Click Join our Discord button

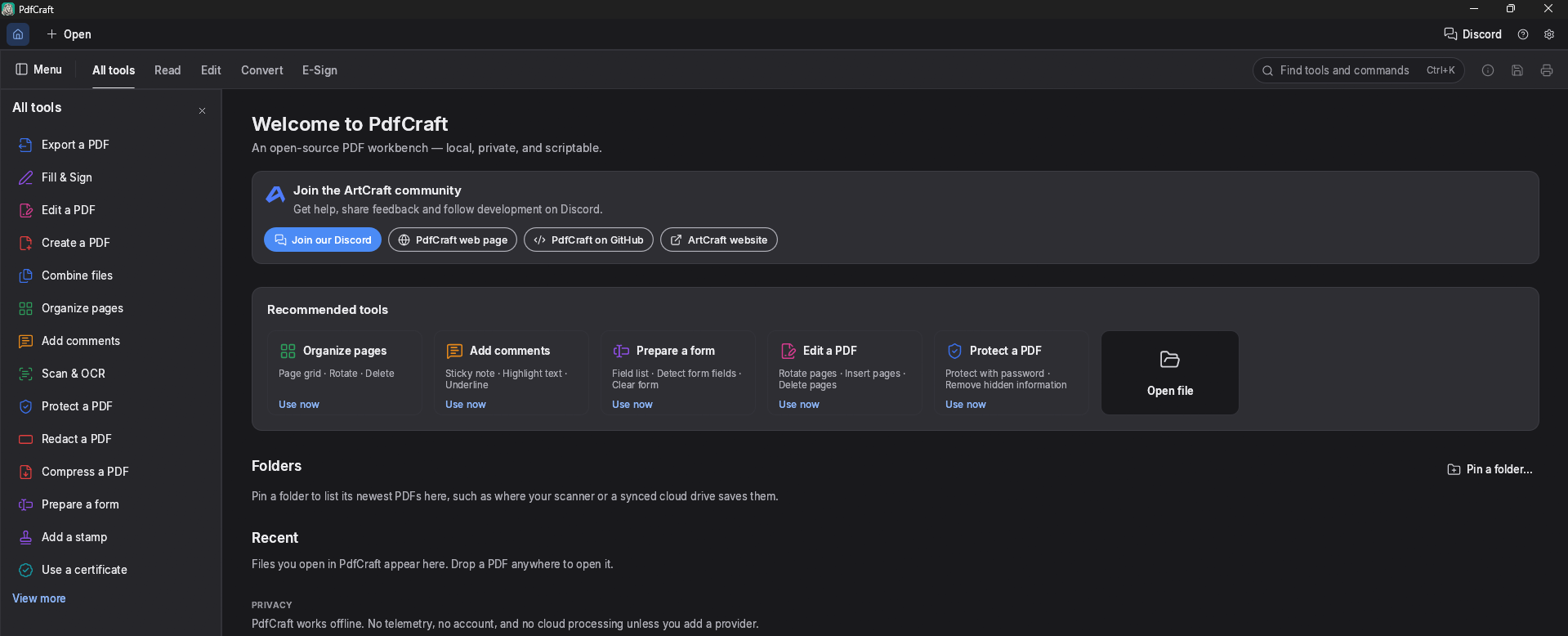tap(323, 240)
